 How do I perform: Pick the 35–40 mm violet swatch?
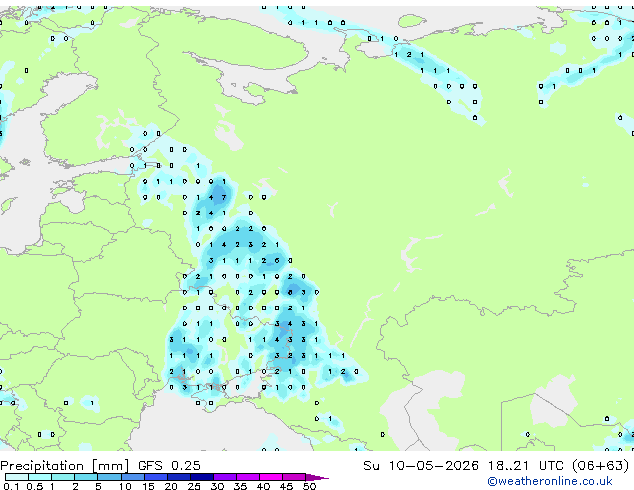[x=247, y=477]
